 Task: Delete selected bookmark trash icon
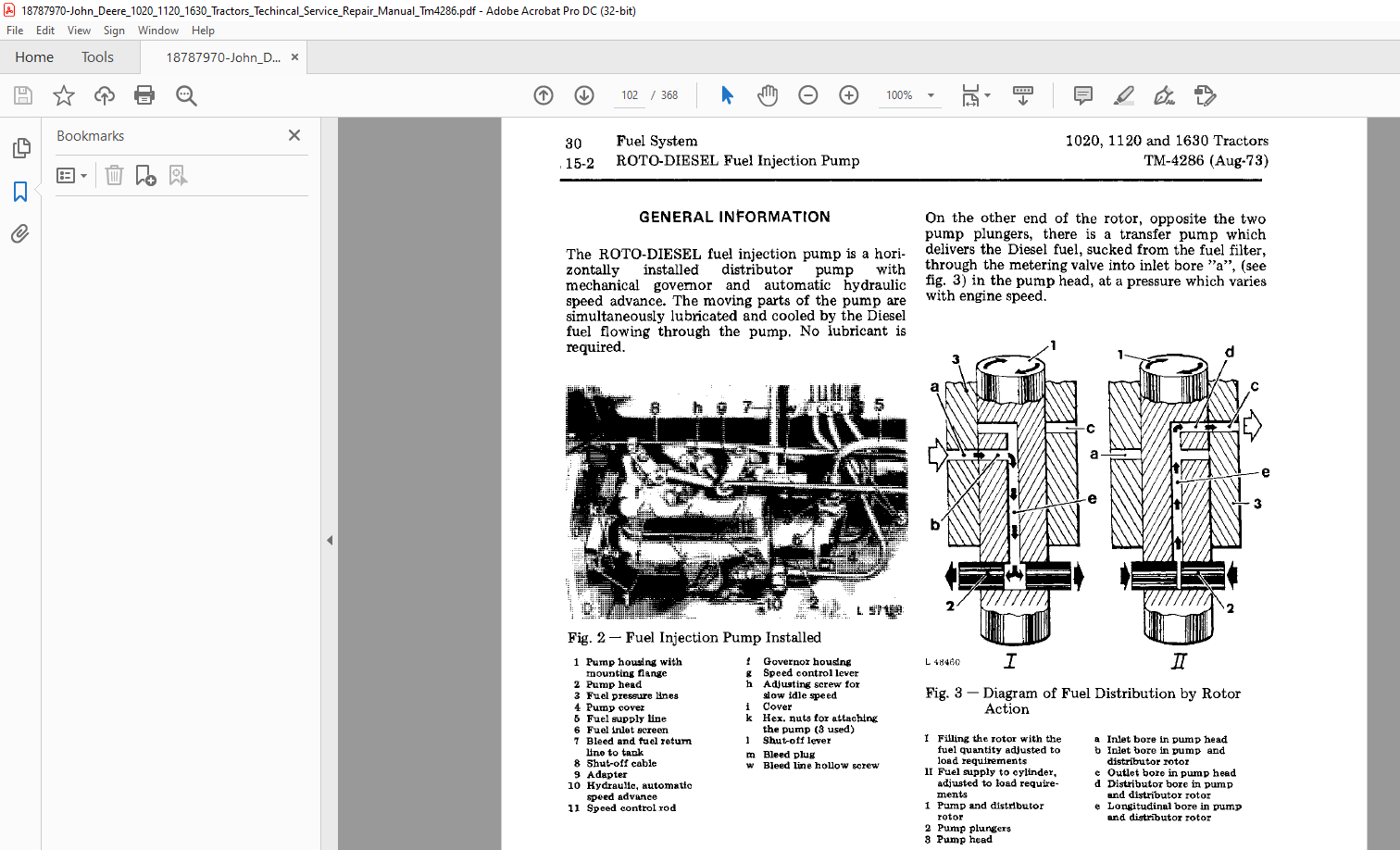[x=114, y=175]
